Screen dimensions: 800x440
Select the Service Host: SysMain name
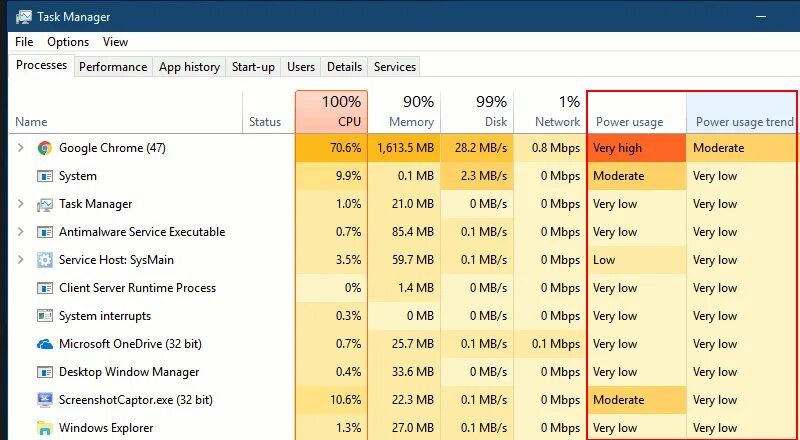pyautogui.click(x=116, y=260)
